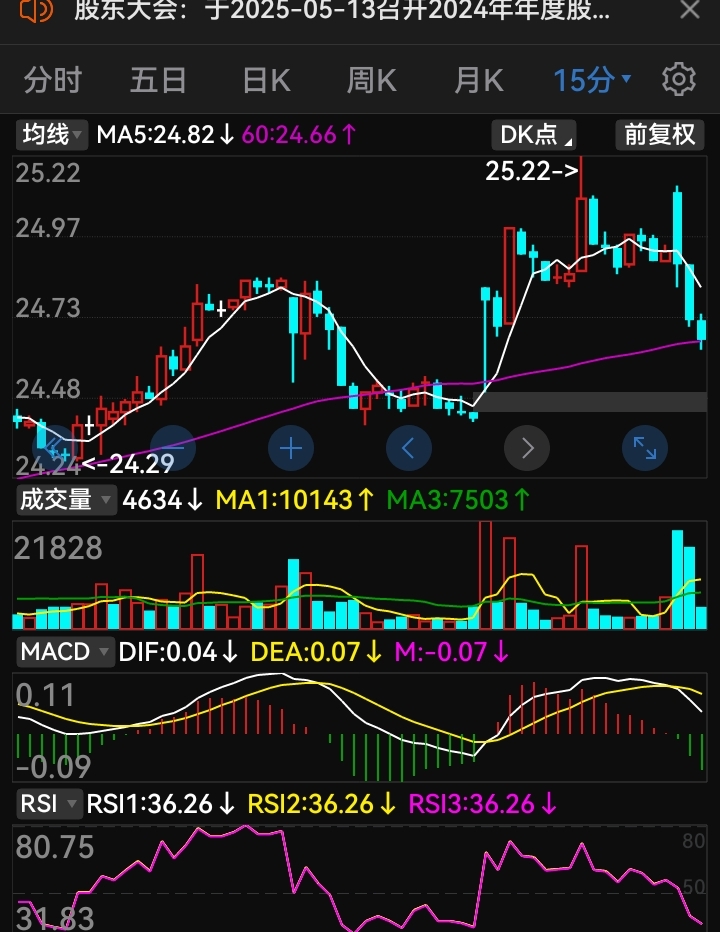Viewport: 720px width, 932px height.
Task: Click the 24.48 price axis label
Action: [48, 389]
